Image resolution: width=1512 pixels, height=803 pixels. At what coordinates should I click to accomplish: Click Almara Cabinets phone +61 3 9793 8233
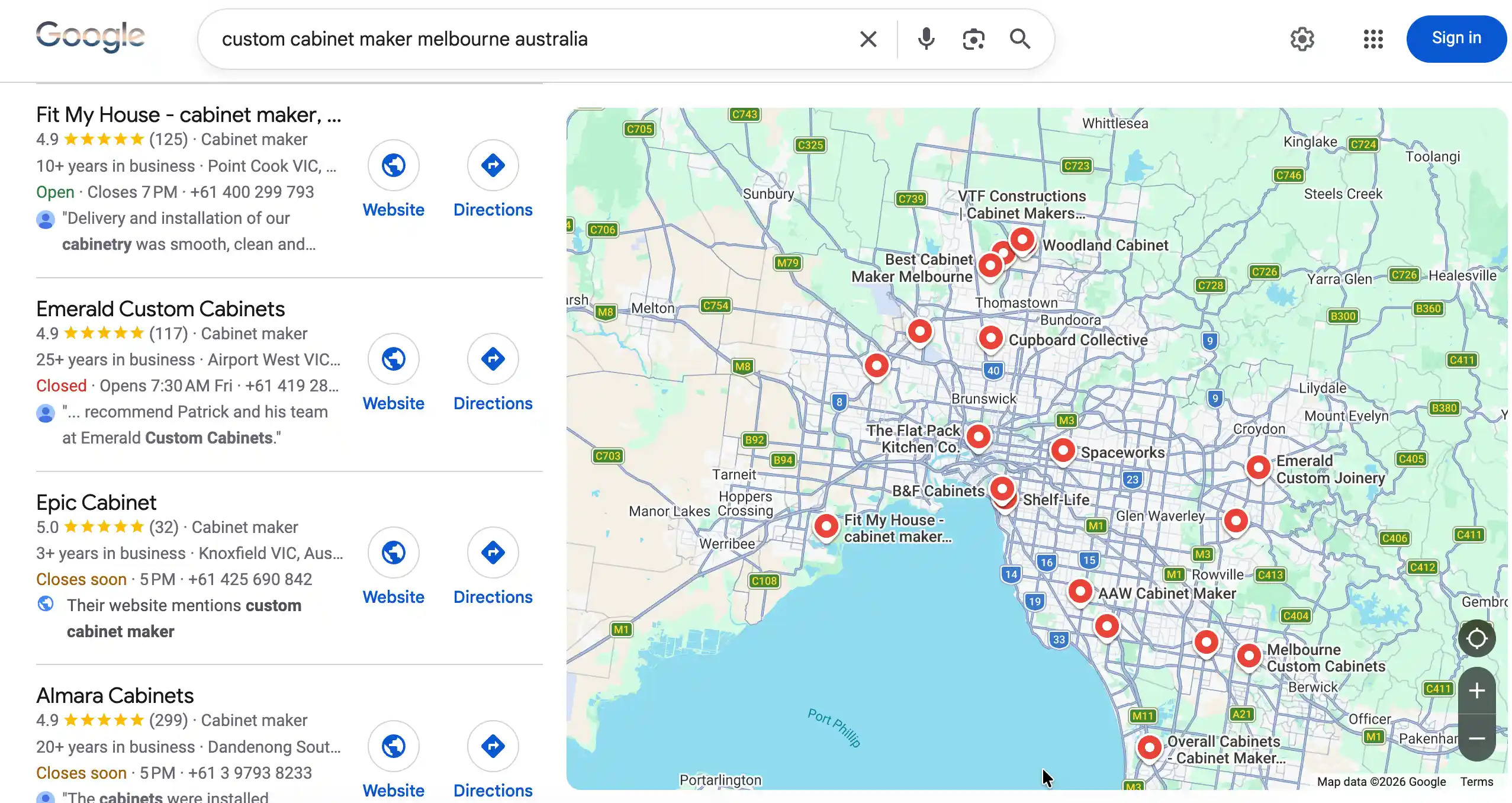250,773
